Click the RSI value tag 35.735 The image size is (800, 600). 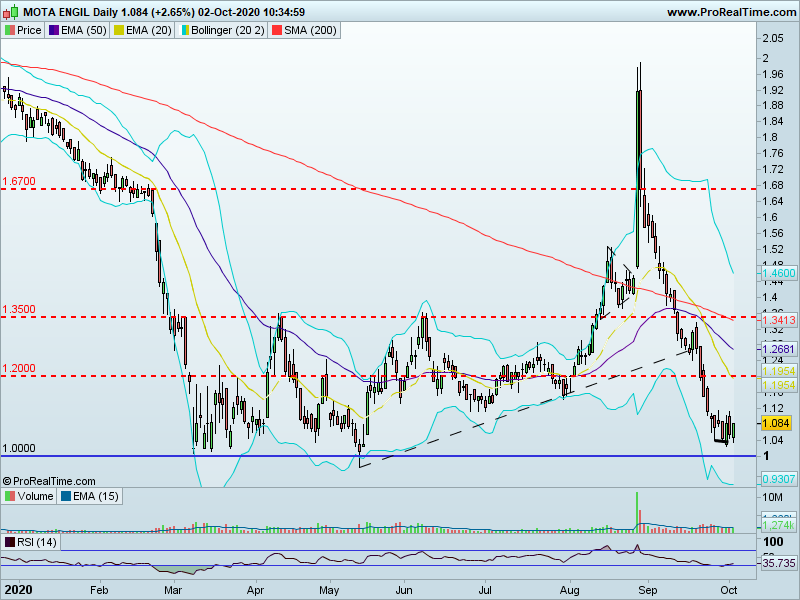point(779,563)
